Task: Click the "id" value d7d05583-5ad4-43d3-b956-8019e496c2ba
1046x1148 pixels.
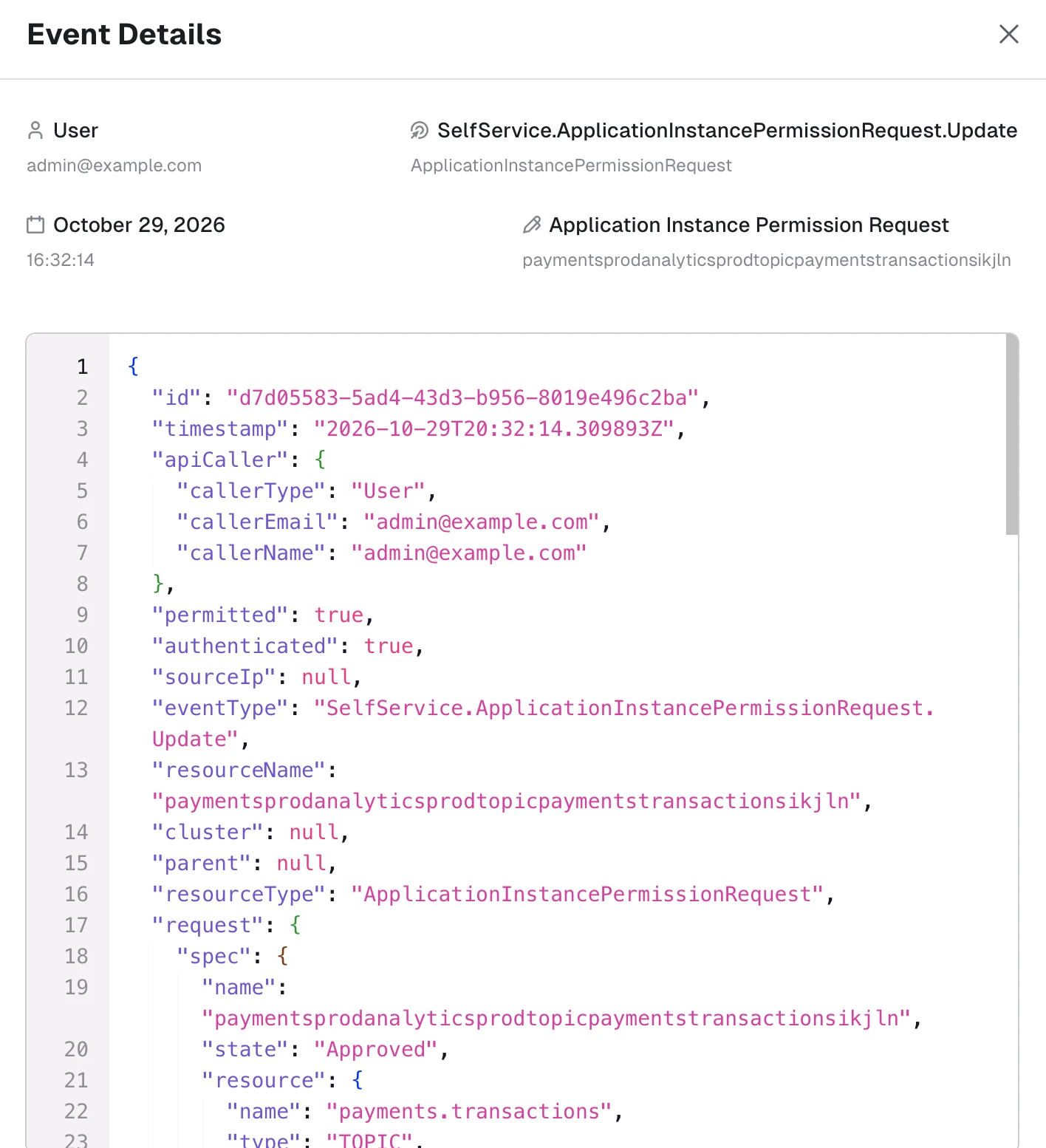Action: pos(462,398)
